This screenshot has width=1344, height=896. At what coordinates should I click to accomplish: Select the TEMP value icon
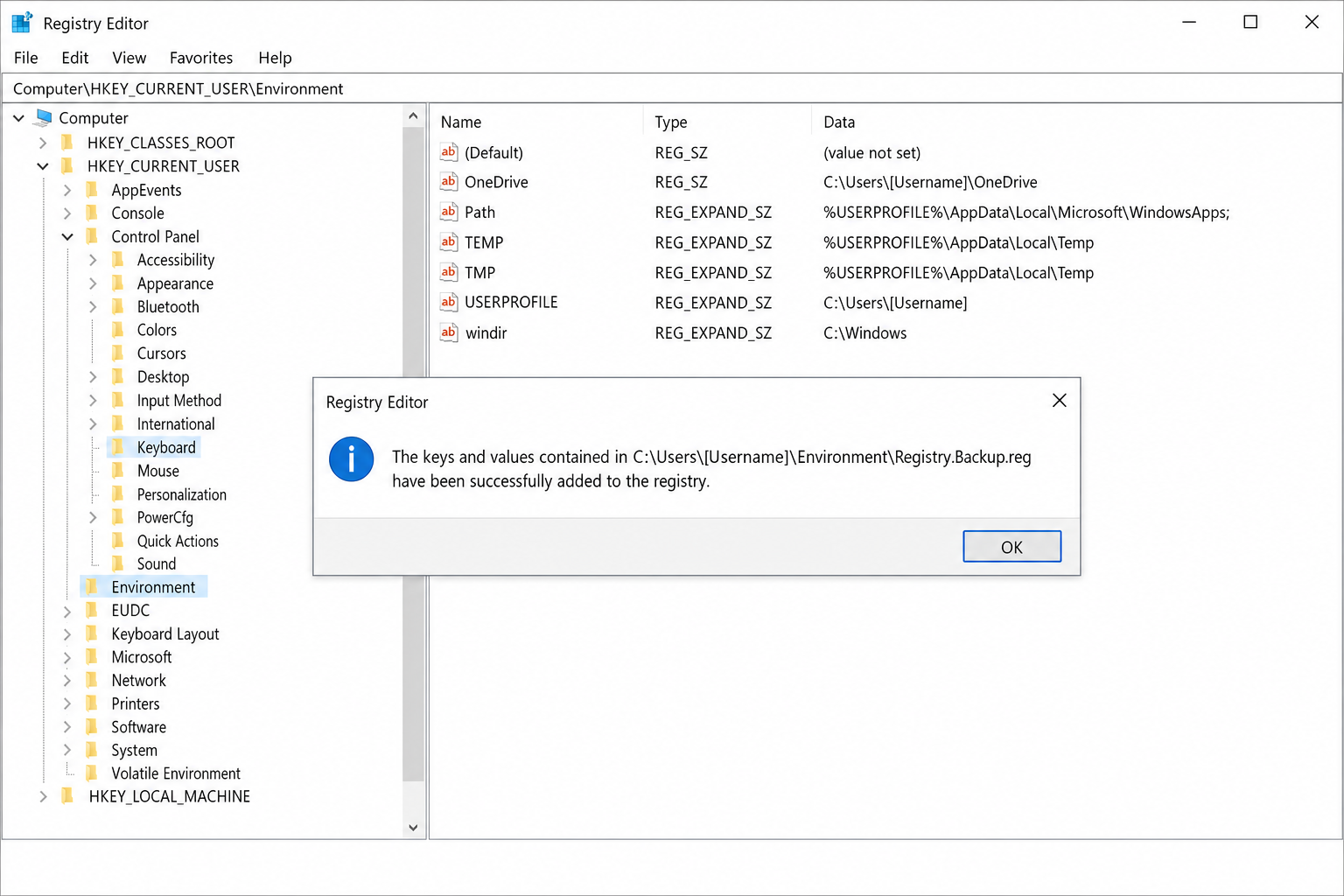[449, 242]
